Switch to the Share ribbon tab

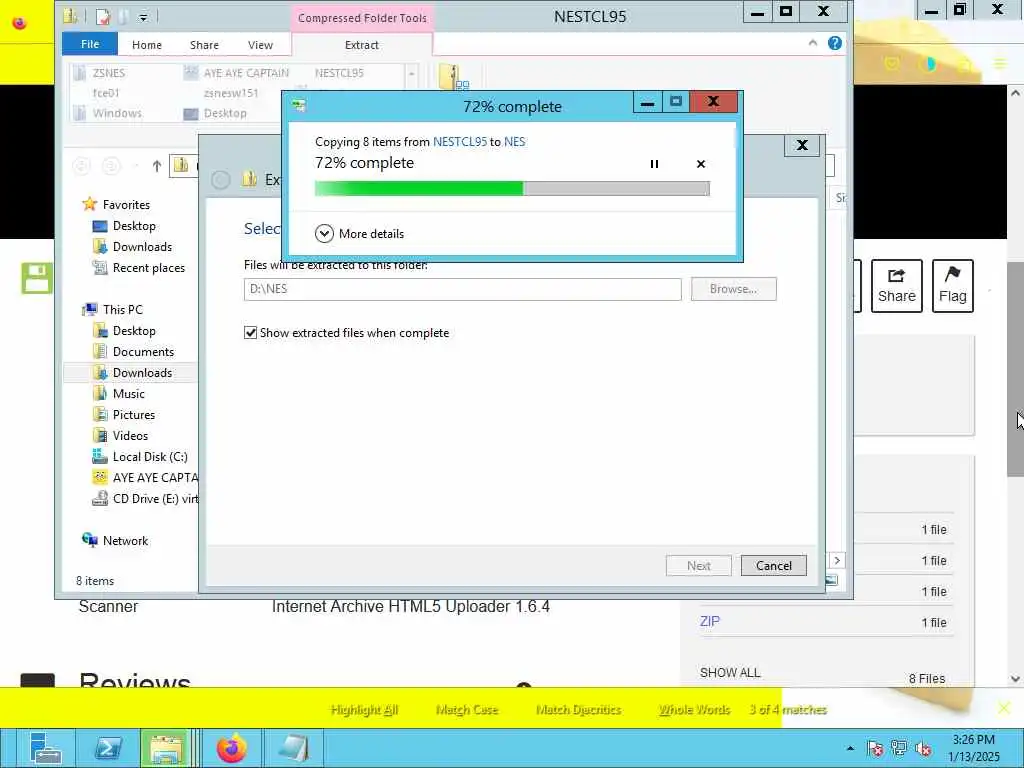pos(204,45)
